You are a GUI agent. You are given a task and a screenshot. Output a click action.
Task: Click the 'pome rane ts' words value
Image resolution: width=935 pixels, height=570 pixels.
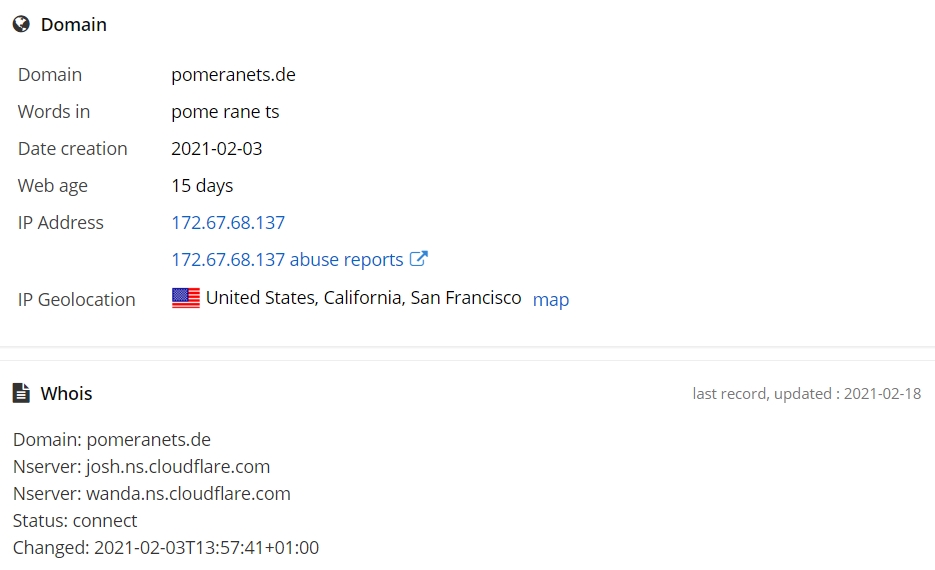click(225, 111)
